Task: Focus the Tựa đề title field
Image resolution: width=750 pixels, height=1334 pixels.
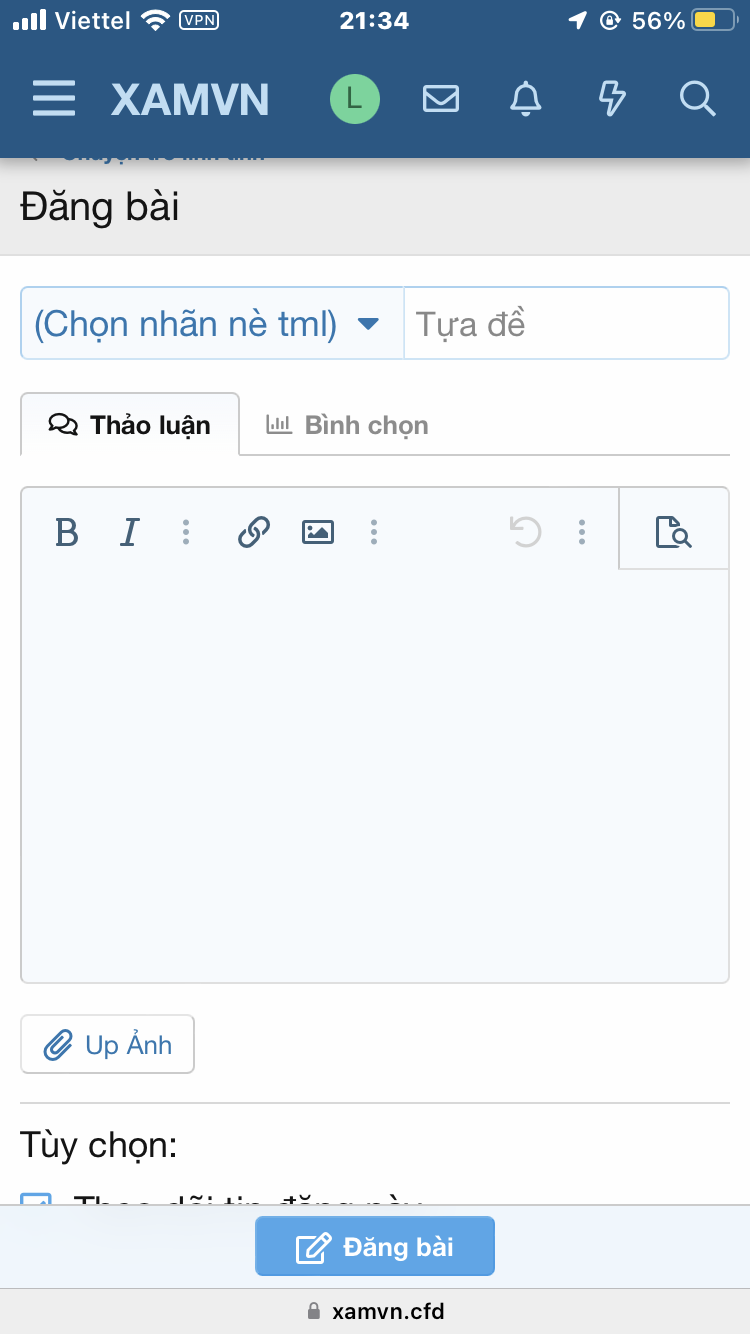Action: (x=566, y=324)
